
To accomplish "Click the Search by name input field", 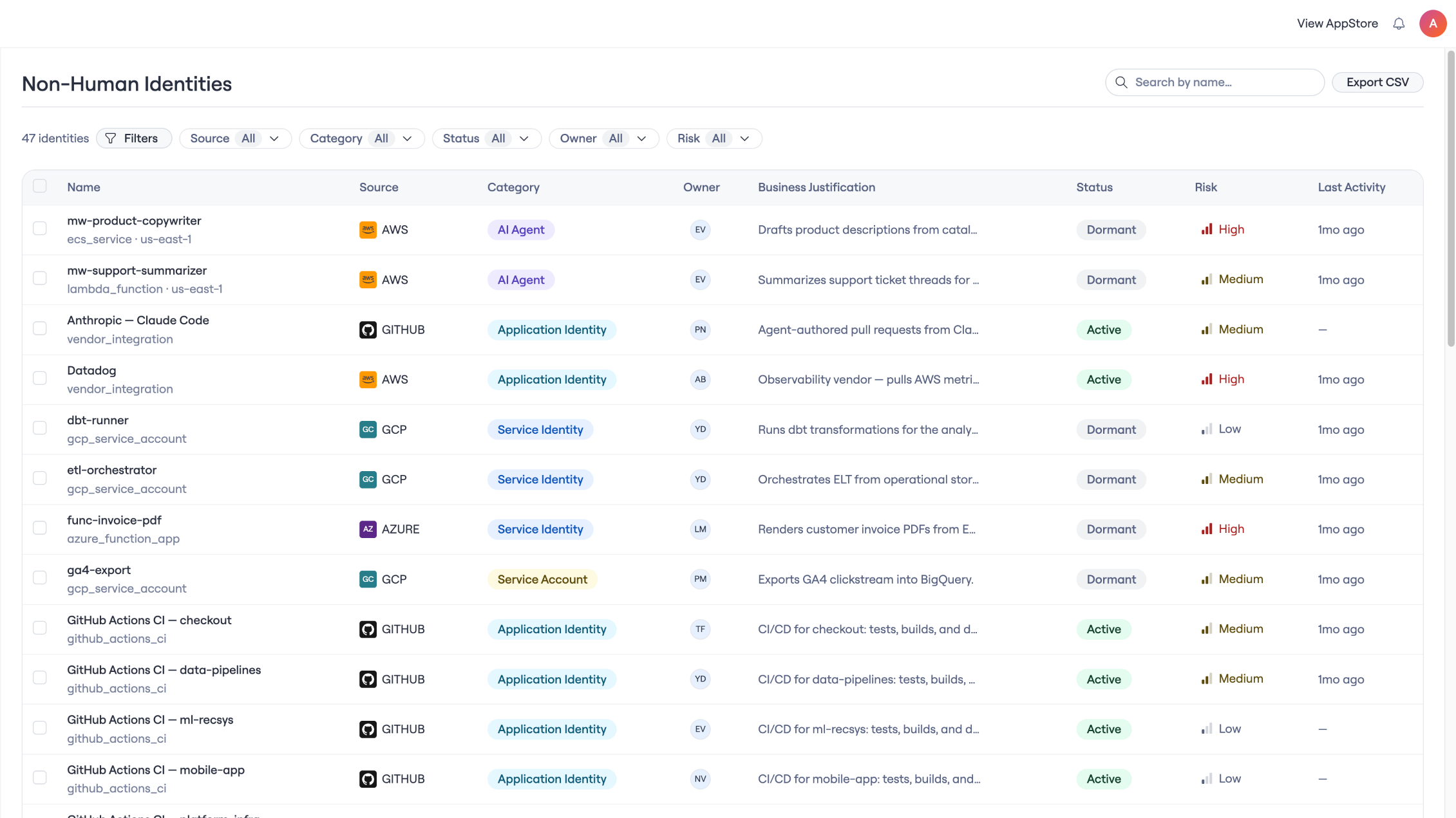I will (1215, 82).
